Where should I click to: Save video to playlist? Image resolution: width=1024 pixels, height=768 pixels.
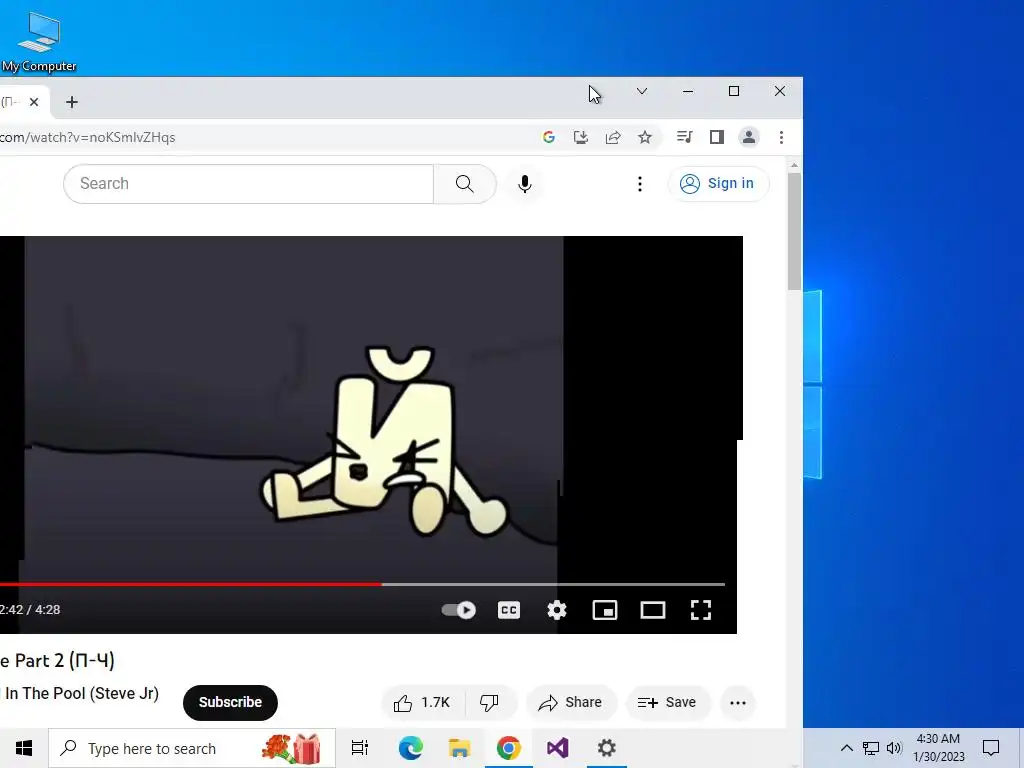(x=667, y=703)
